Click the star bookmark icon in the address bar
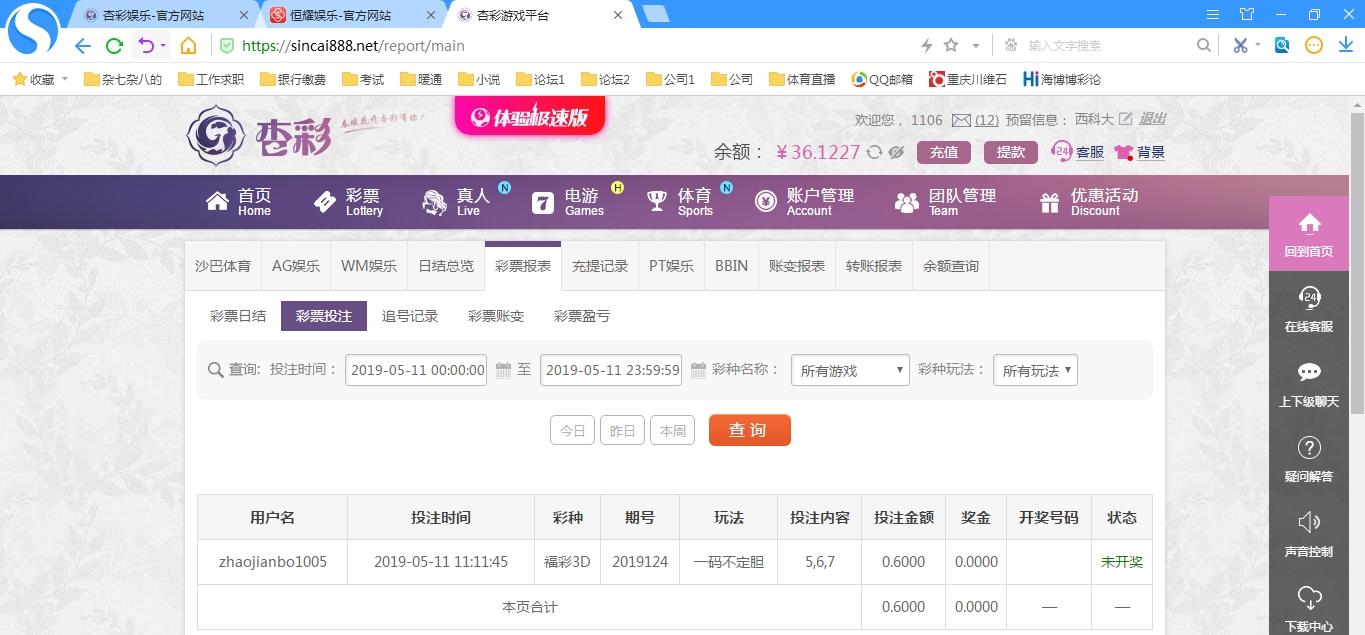 coord(951,45)
